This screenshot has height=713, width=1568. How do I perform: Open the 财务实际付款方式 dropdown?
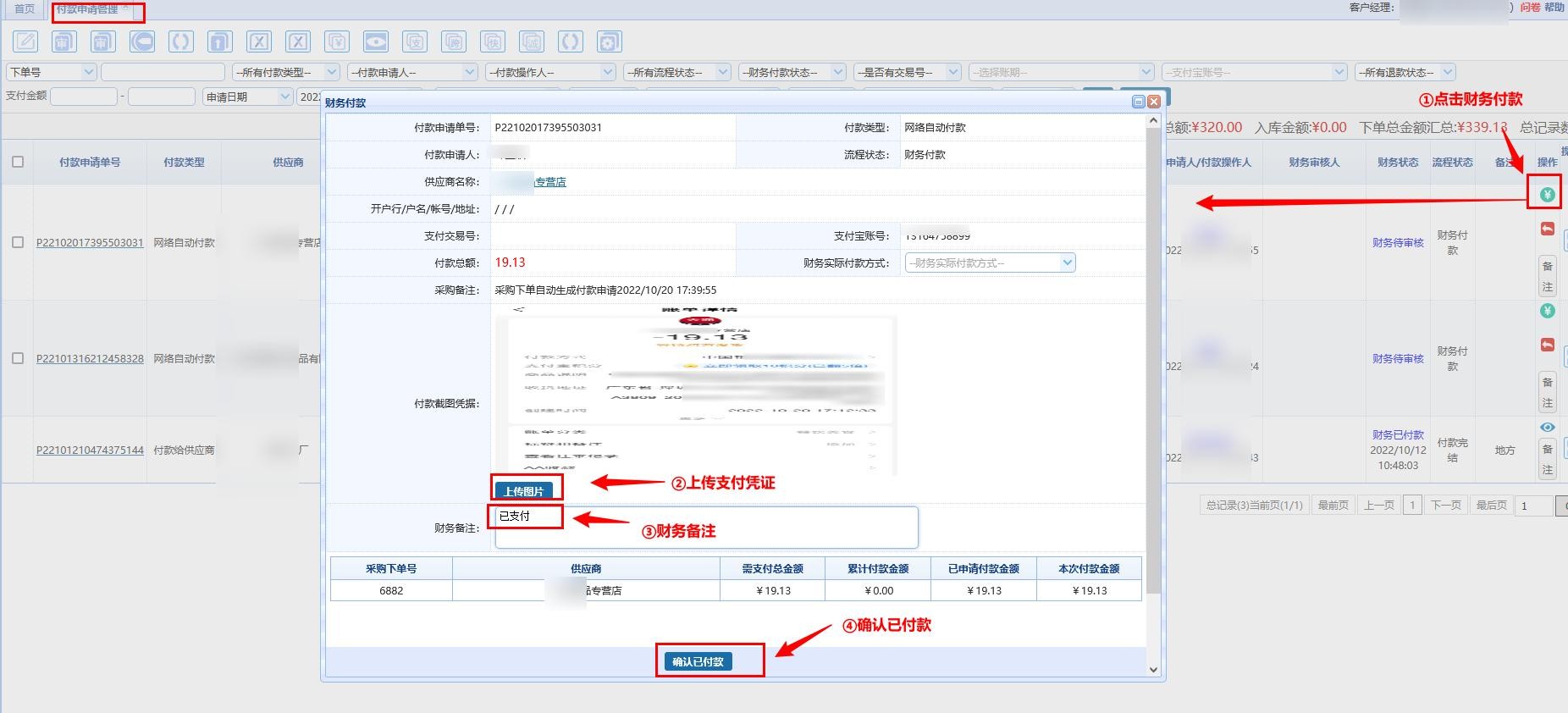(x=990, y=263)
